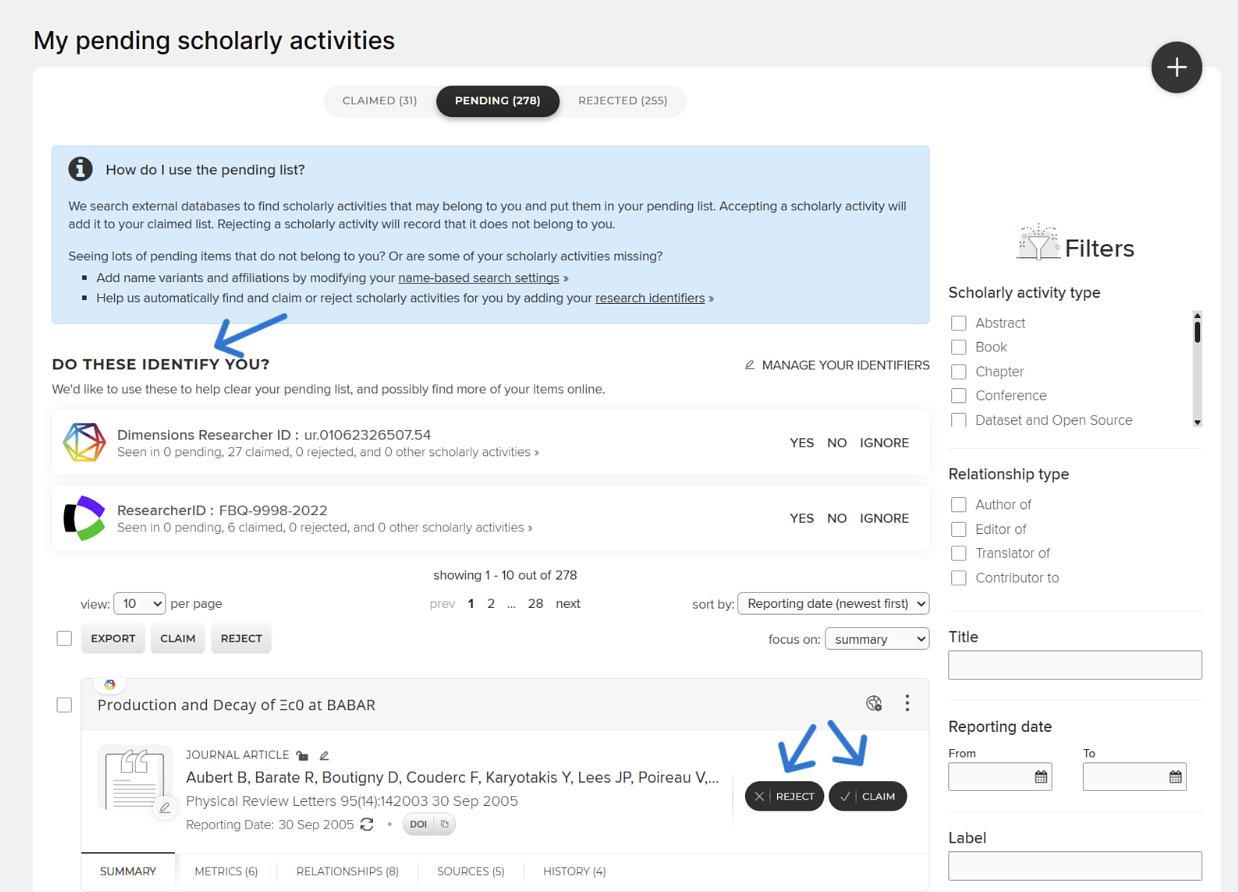Click the Title filter text field
Image resolution: width=1238 pixels, height=892 pixels.
click(x=1074, y=665)
